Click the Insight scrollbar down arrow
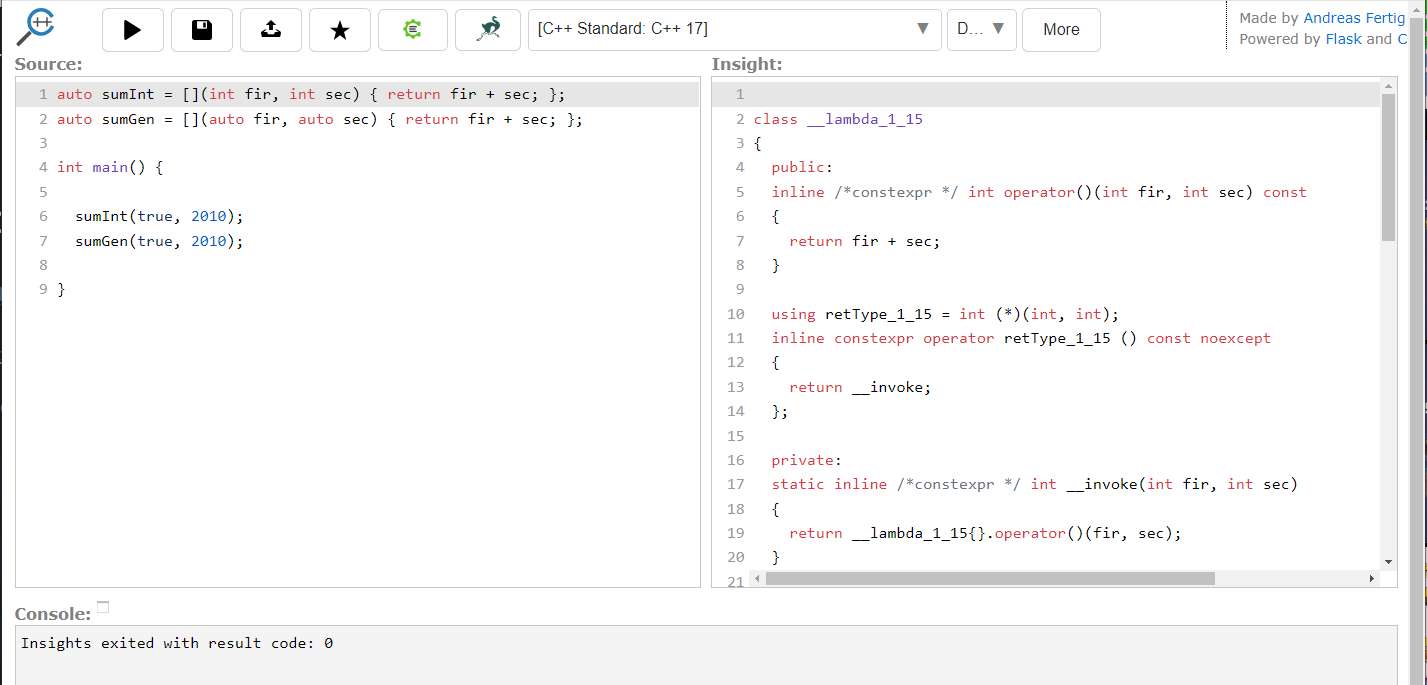1427x685 pixels. (x=1388, y=562)
